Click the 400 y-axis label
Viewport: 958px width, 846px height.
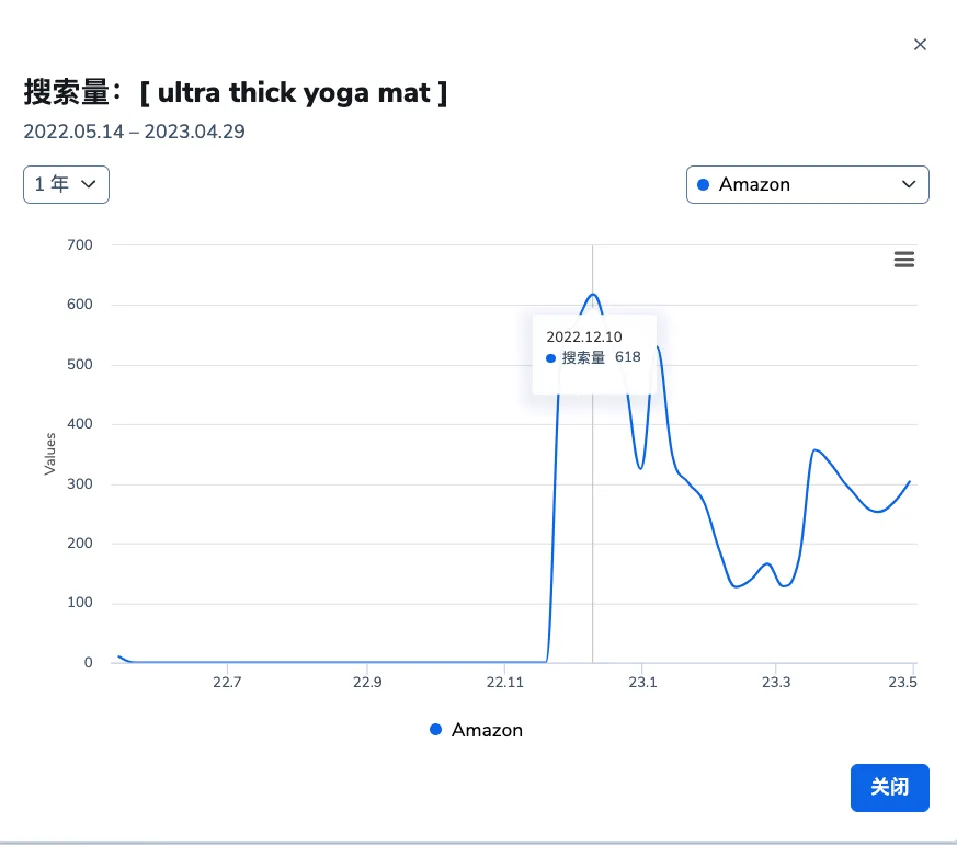tap(79, 424)
